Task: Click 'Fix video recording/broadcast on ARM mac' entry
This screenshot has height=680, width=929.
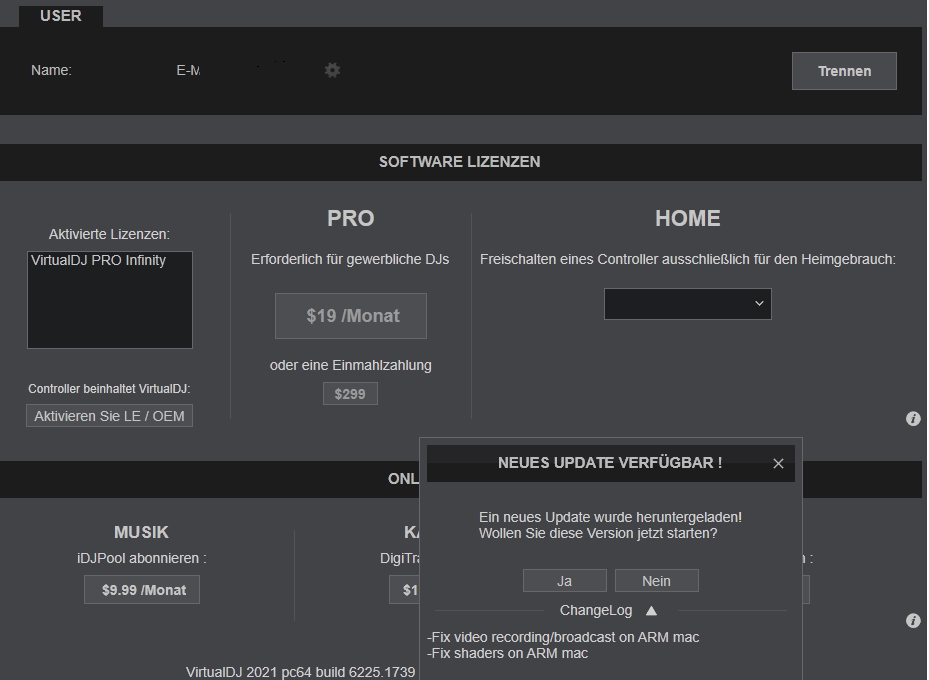Action: click(563, 637)
